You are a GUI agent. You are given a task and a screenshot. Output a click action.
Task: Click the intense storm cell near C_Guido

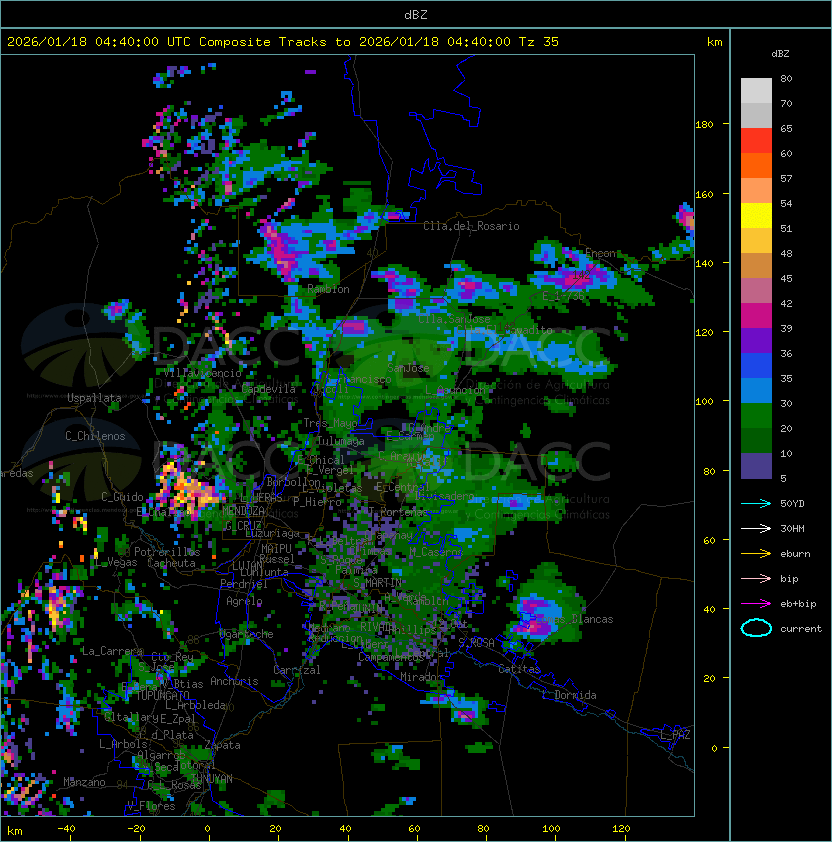pos(187,490)
